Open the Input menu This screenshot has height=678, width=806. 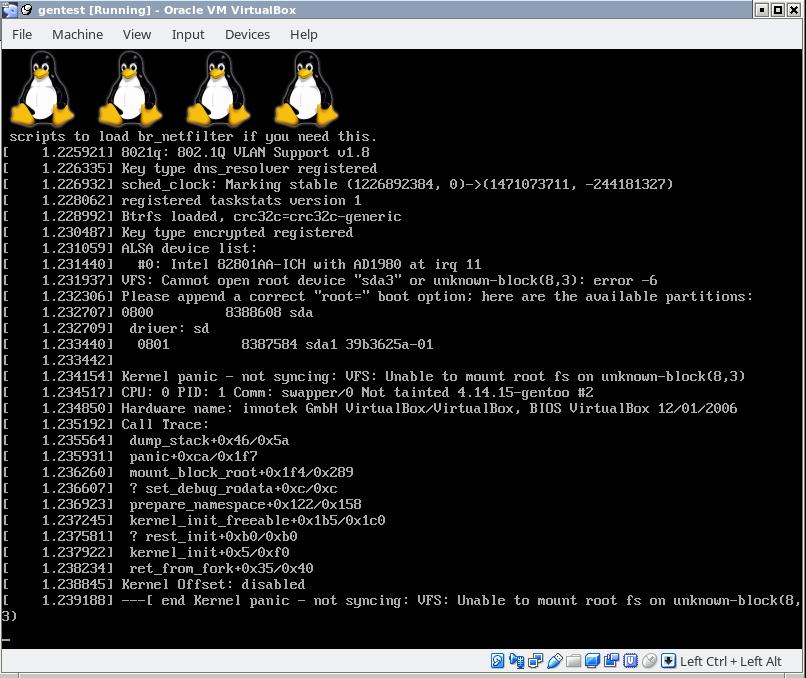point(188,34)
